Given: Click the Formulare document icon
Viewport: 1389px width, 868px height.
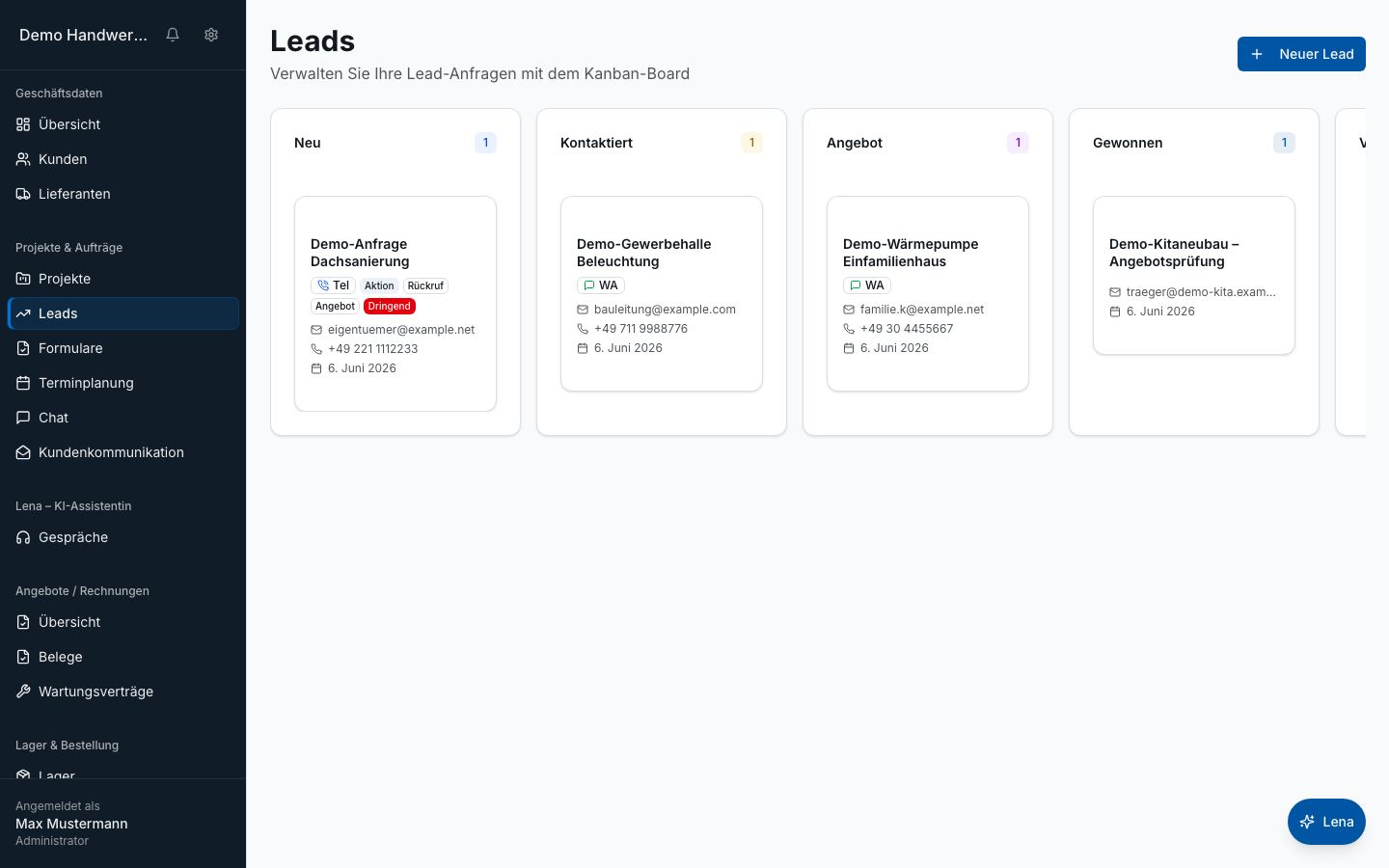Looking at the screenshot, I should 23,348.
